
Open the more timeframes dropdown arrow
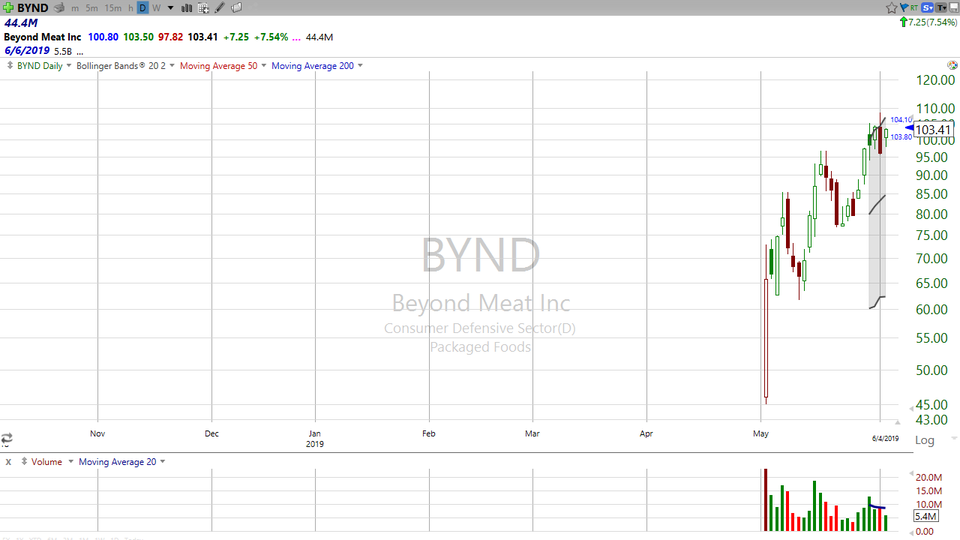click(x=170, y=9)
